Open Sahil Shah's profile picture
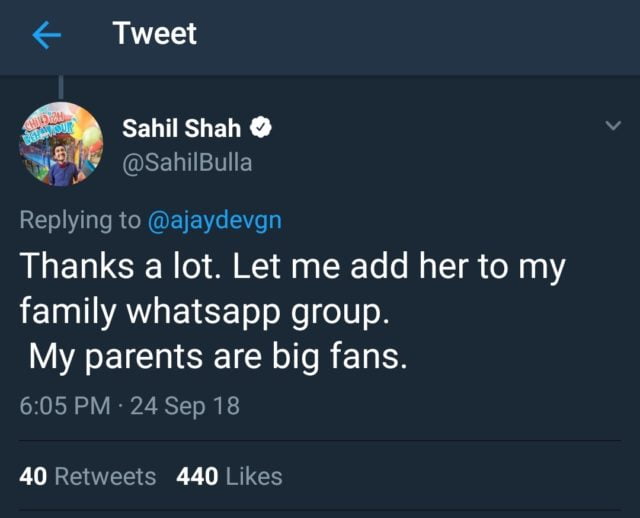This screenshot has height=518, width=640. coord(62,144)
